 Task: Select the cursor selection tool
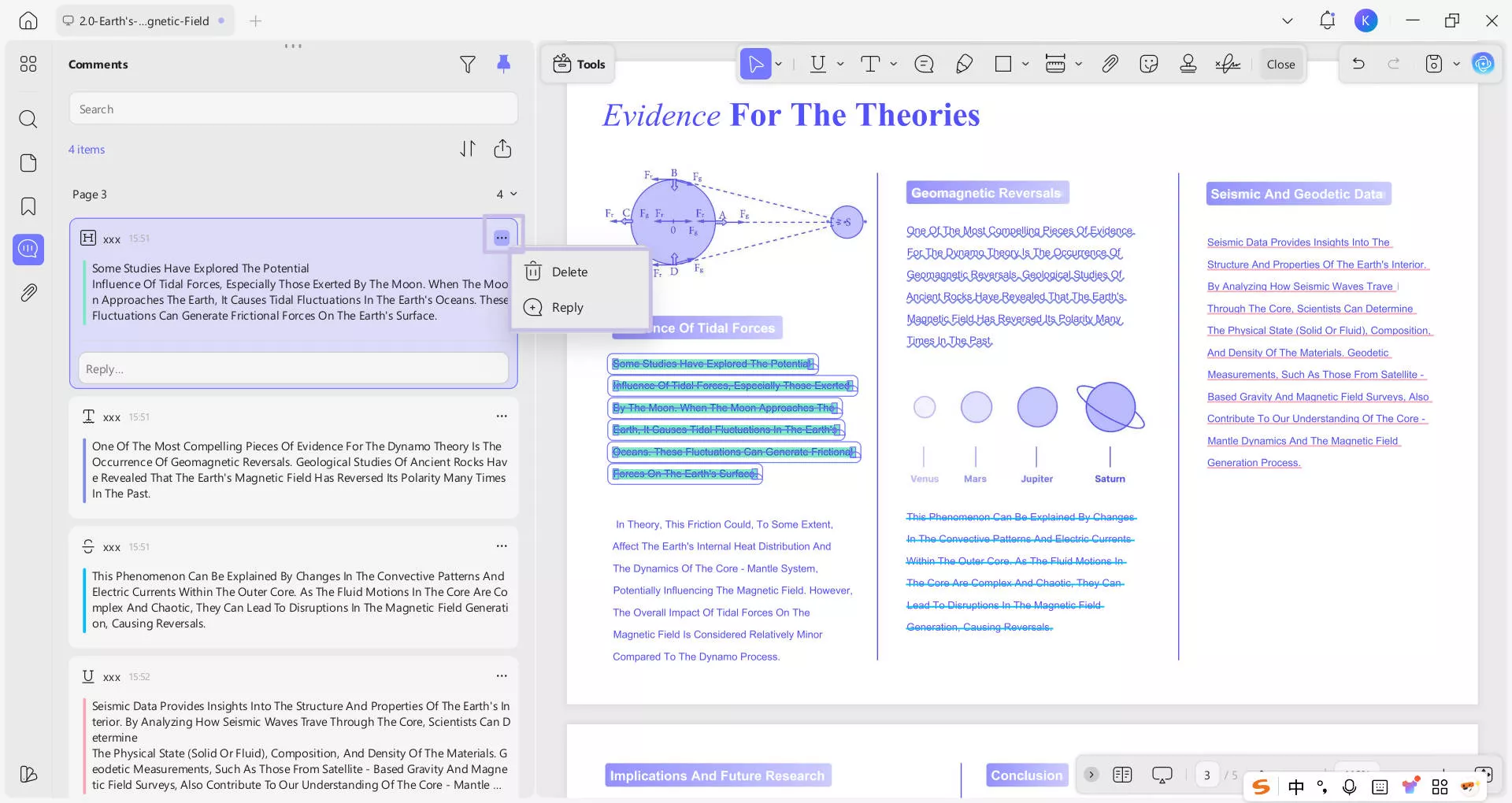click(x=755, y=65)
